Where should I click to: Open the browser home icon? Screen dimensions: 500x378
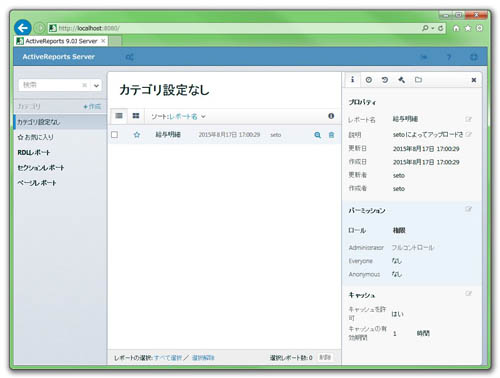point(456,28)
